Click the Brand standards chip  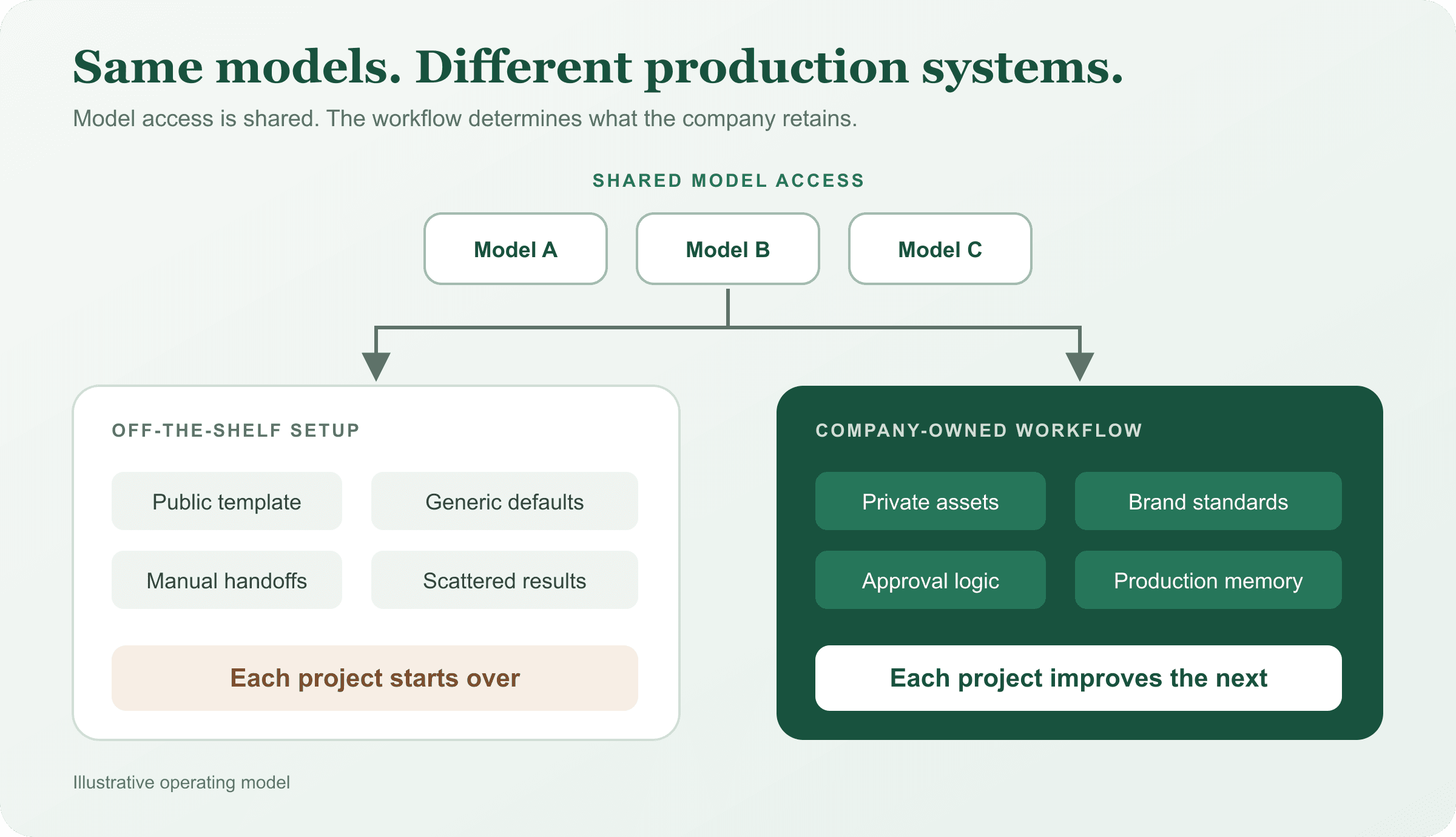(x=1208, y=501)
